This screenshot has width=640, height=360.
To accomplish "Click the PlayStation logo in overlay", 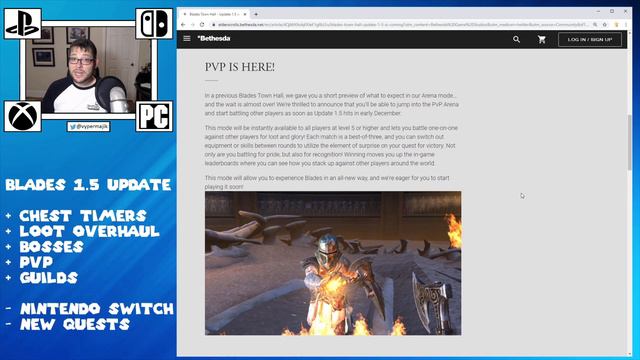I will 22,24.
